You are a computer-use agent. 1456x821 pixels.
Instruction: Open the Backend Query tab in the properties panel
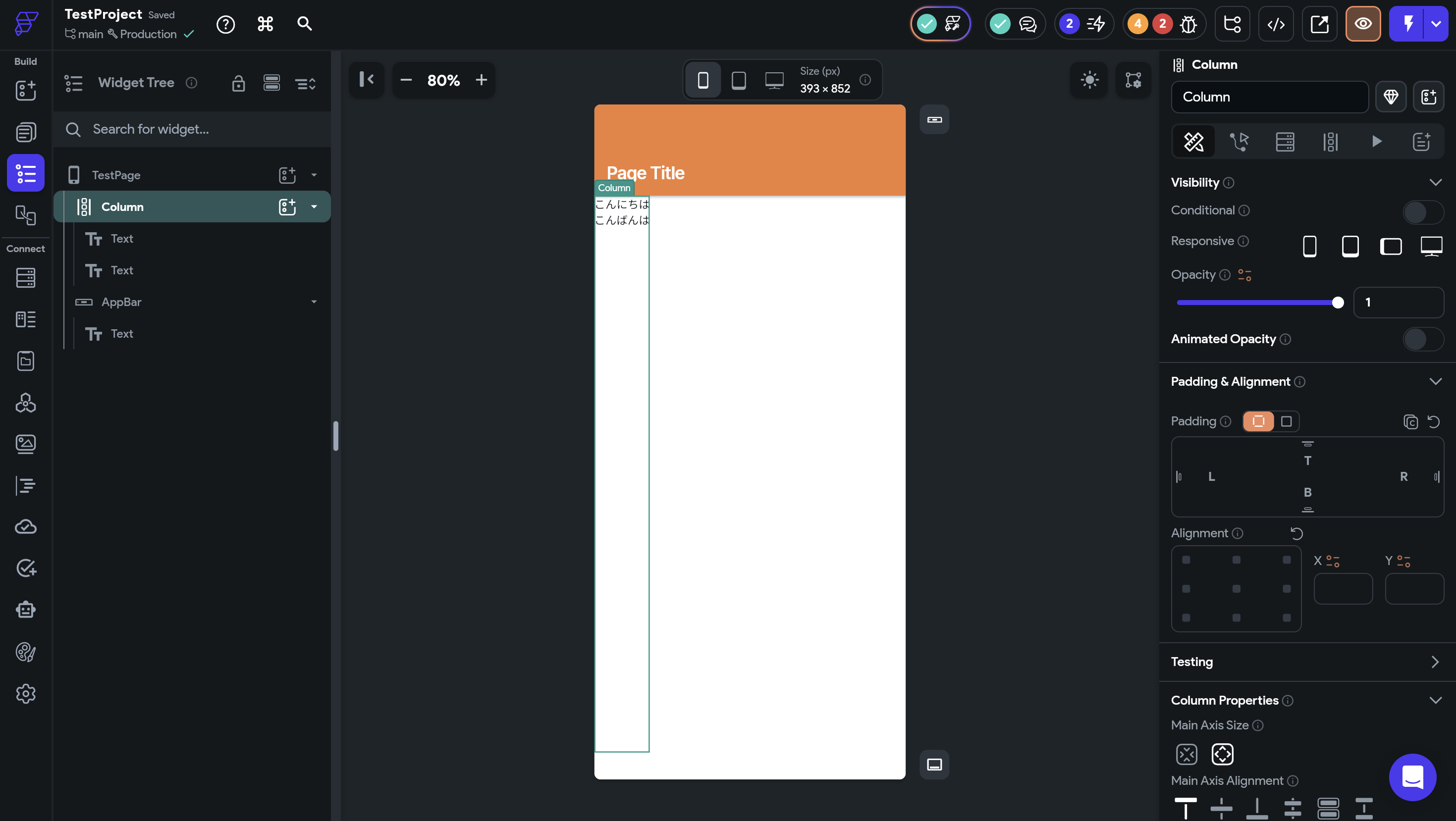(1285, 141)
